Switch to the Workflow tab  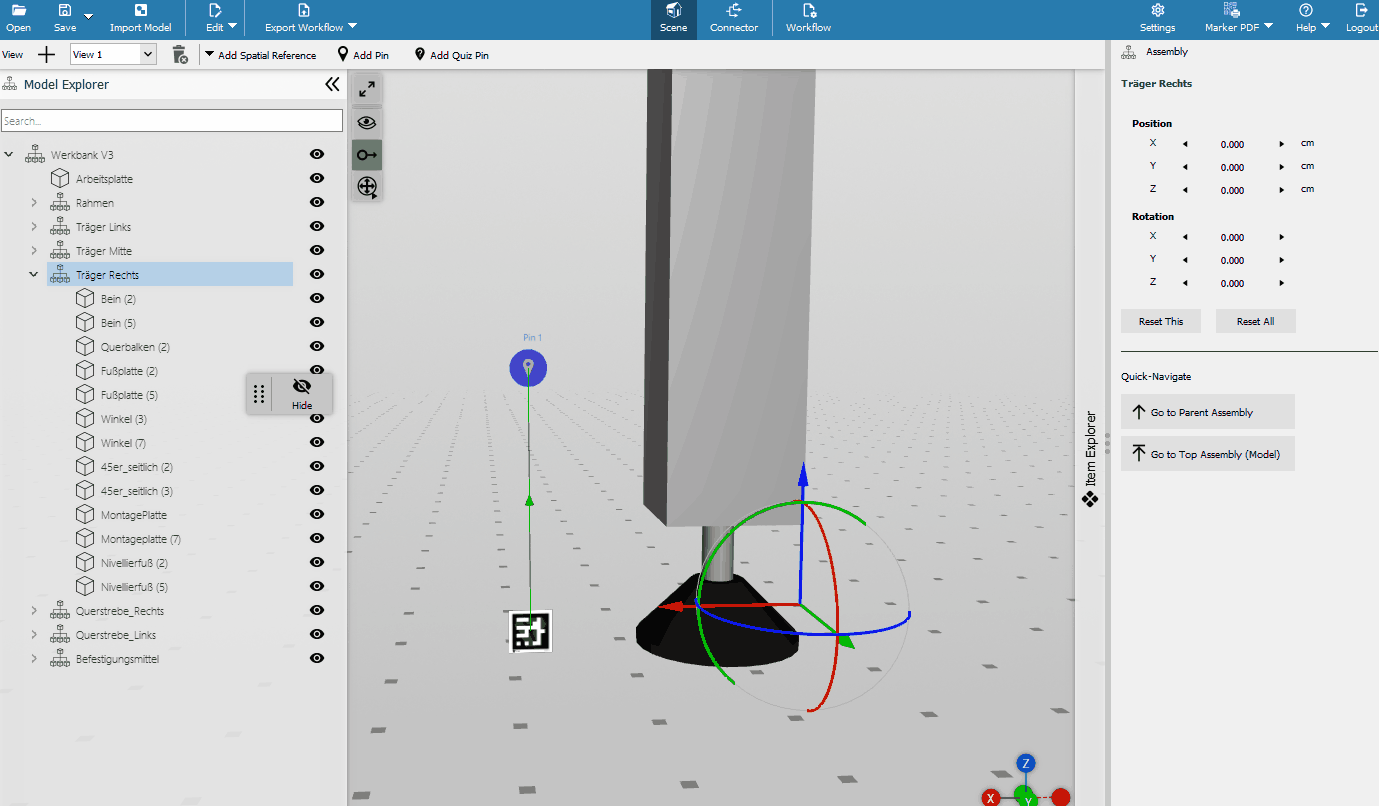click(x=808, y=19)
